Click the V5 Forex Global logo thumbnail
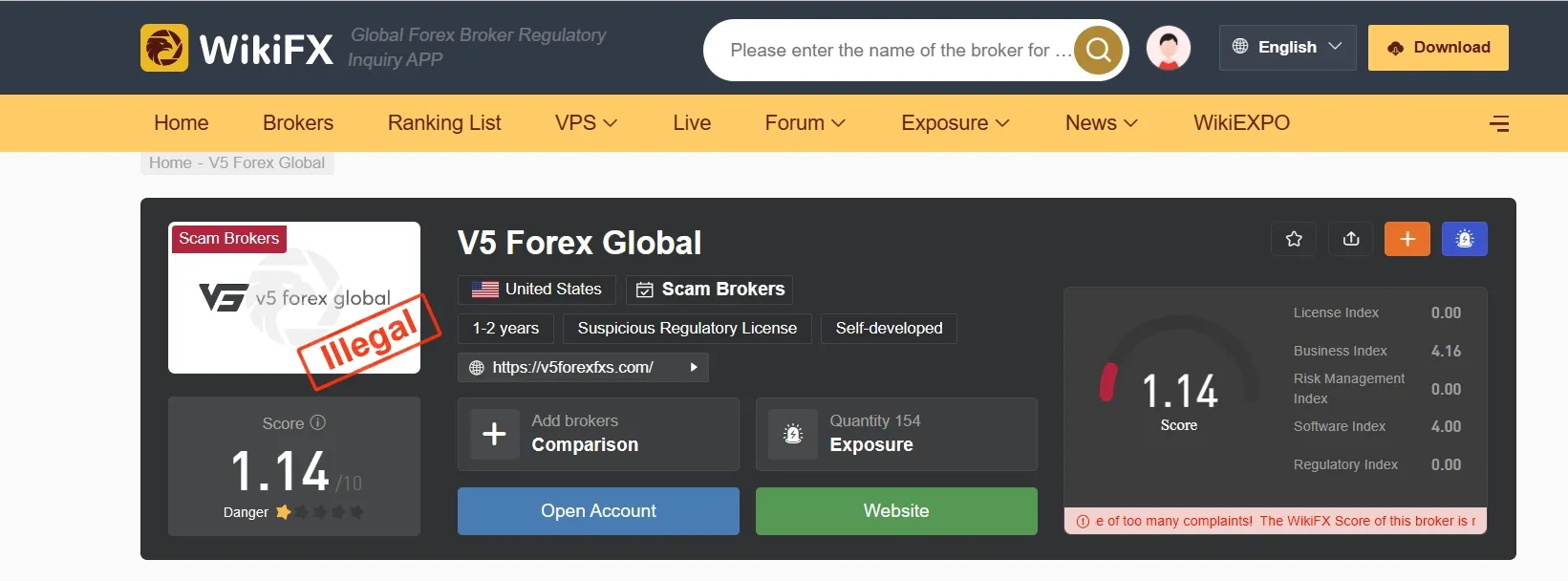Screen dimensions: 1568x581 [294, 298]
